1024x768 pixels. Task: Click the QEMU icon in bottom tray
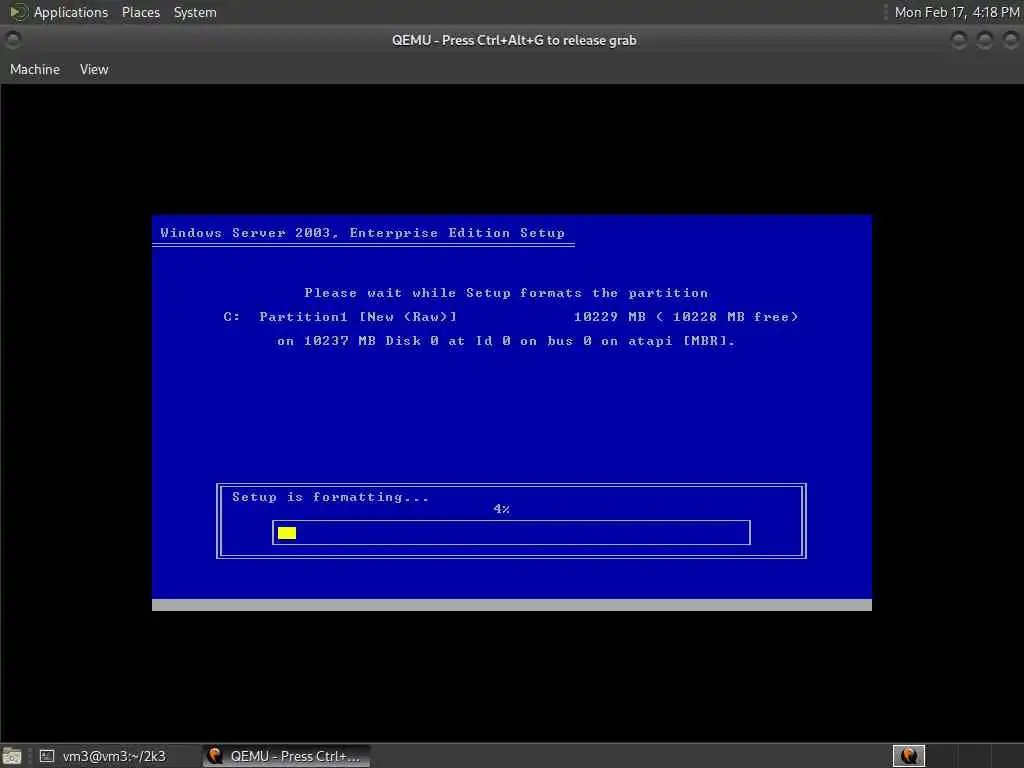tap(908, 756)
